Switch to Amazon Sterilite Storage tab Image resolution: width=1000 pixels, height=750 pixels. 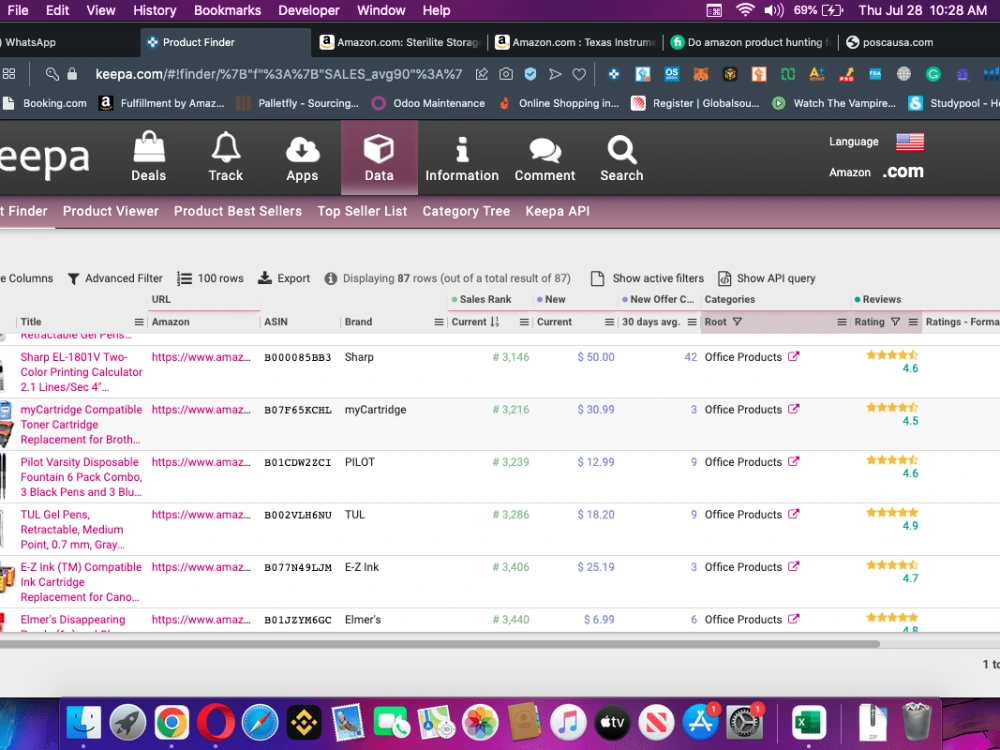pyautogui.click(x=401, y=42)
